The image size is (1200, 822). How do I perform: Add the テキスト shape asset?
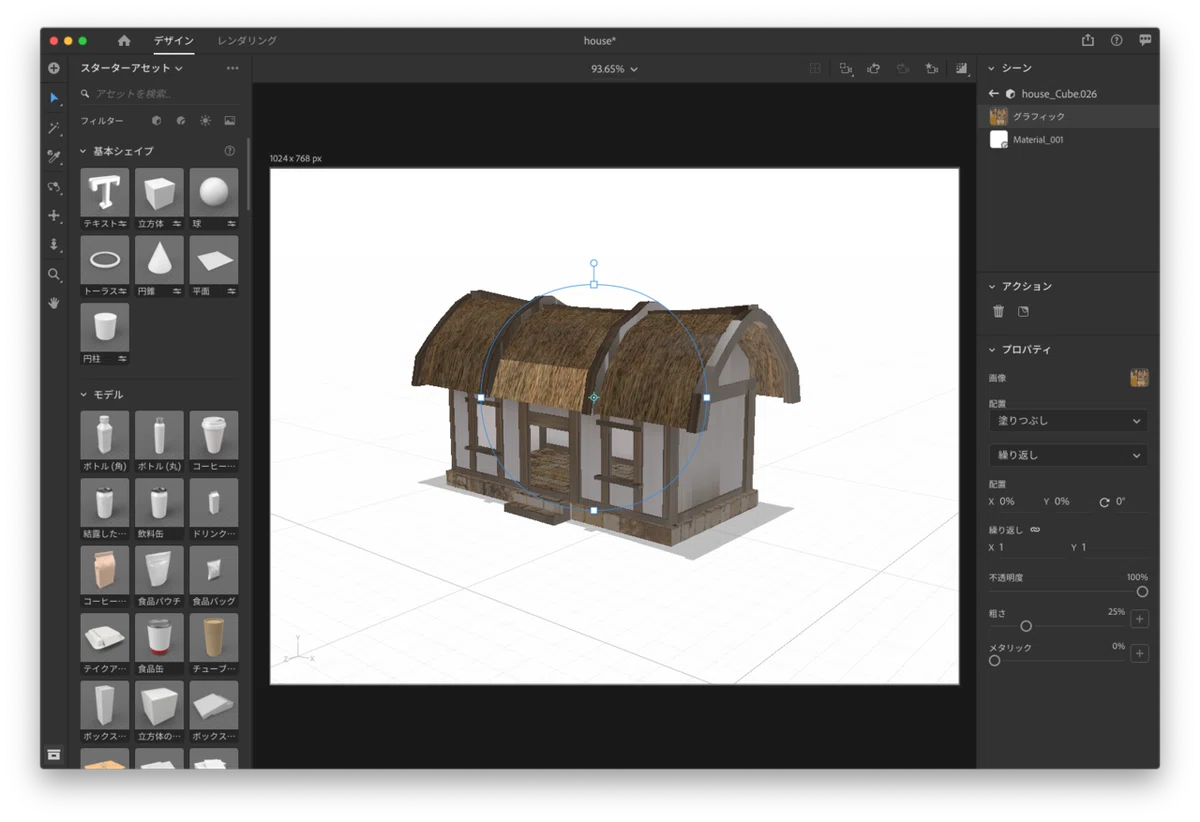point(105,199)
